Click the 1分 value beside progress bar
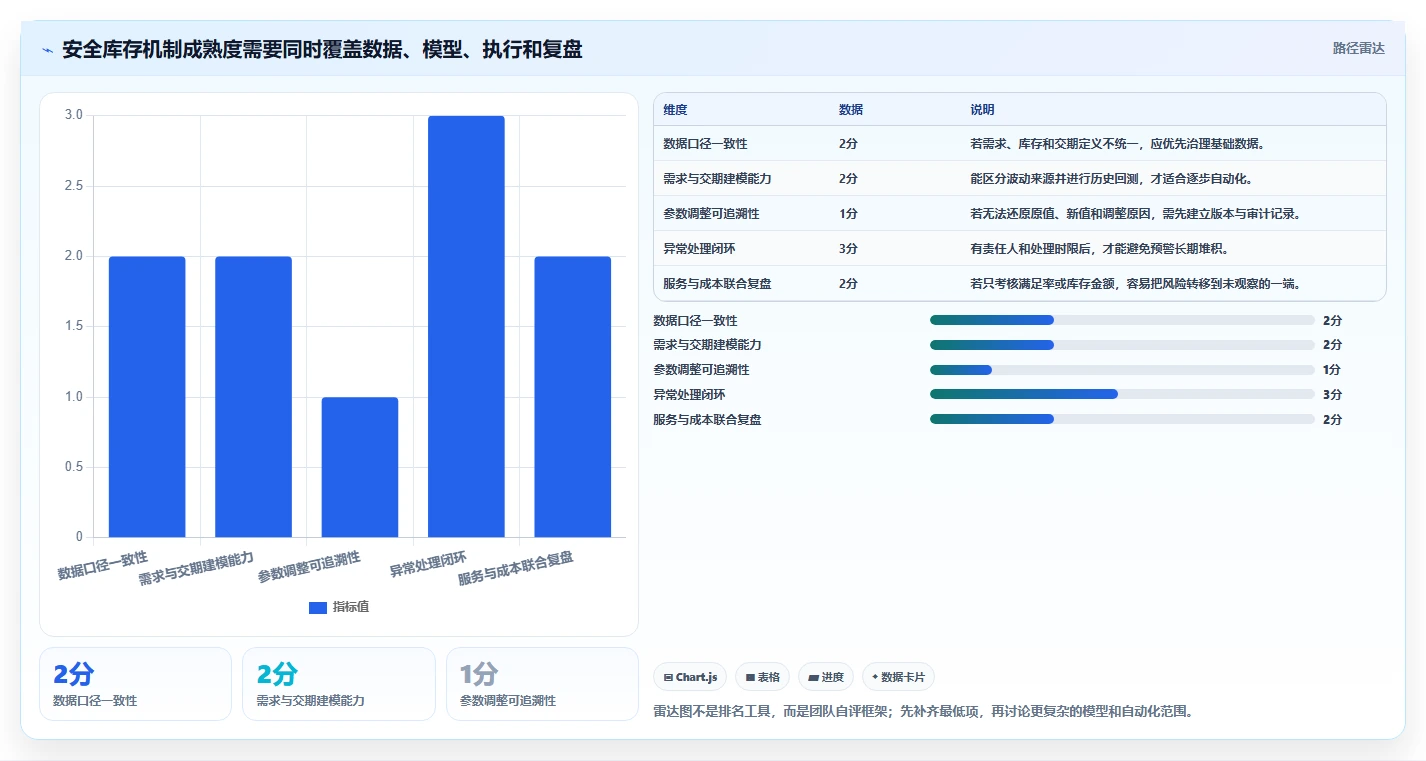The image size is (1426, 761). coord(1332,370)
